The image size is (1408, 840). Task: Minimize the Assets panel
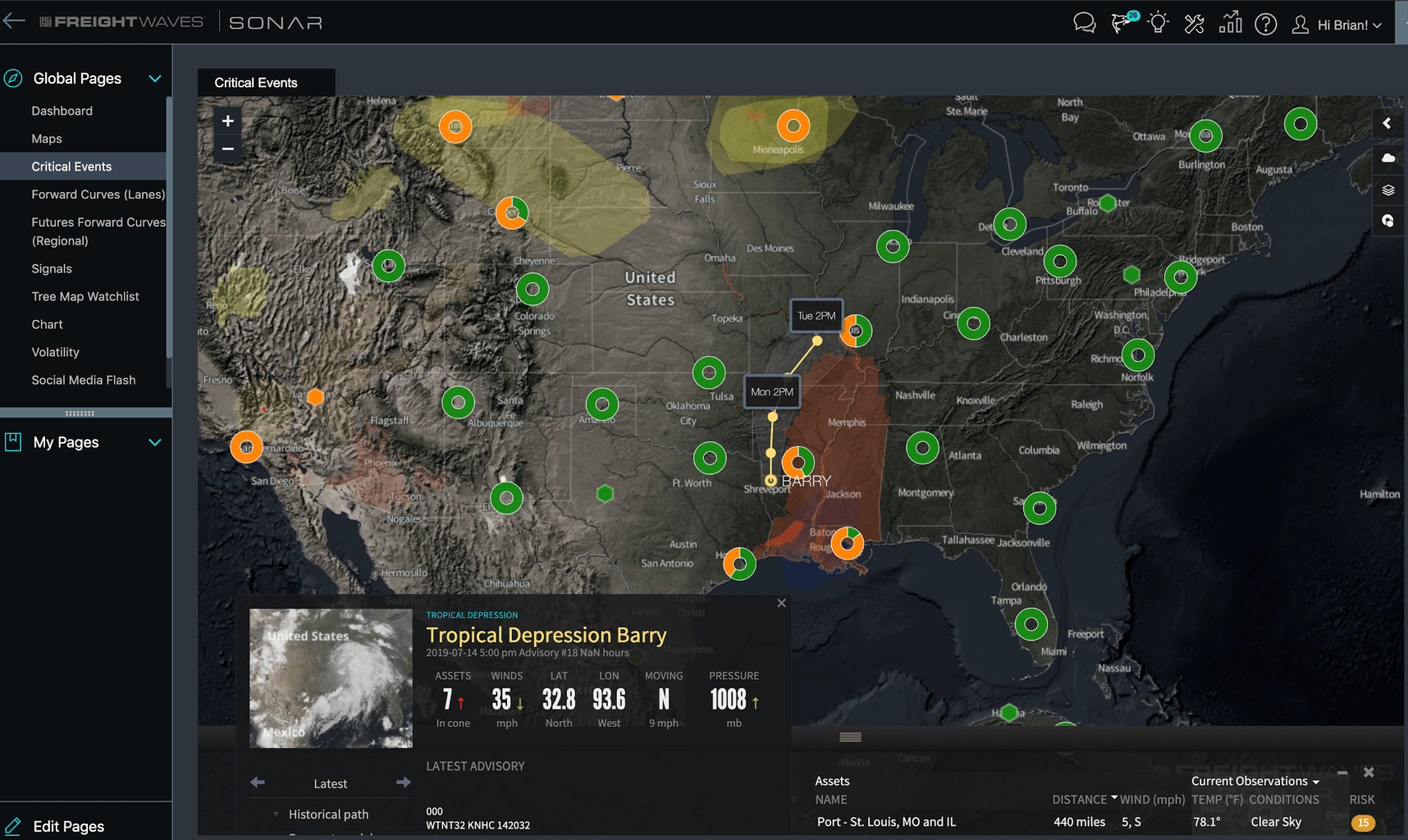point(1342,773)
